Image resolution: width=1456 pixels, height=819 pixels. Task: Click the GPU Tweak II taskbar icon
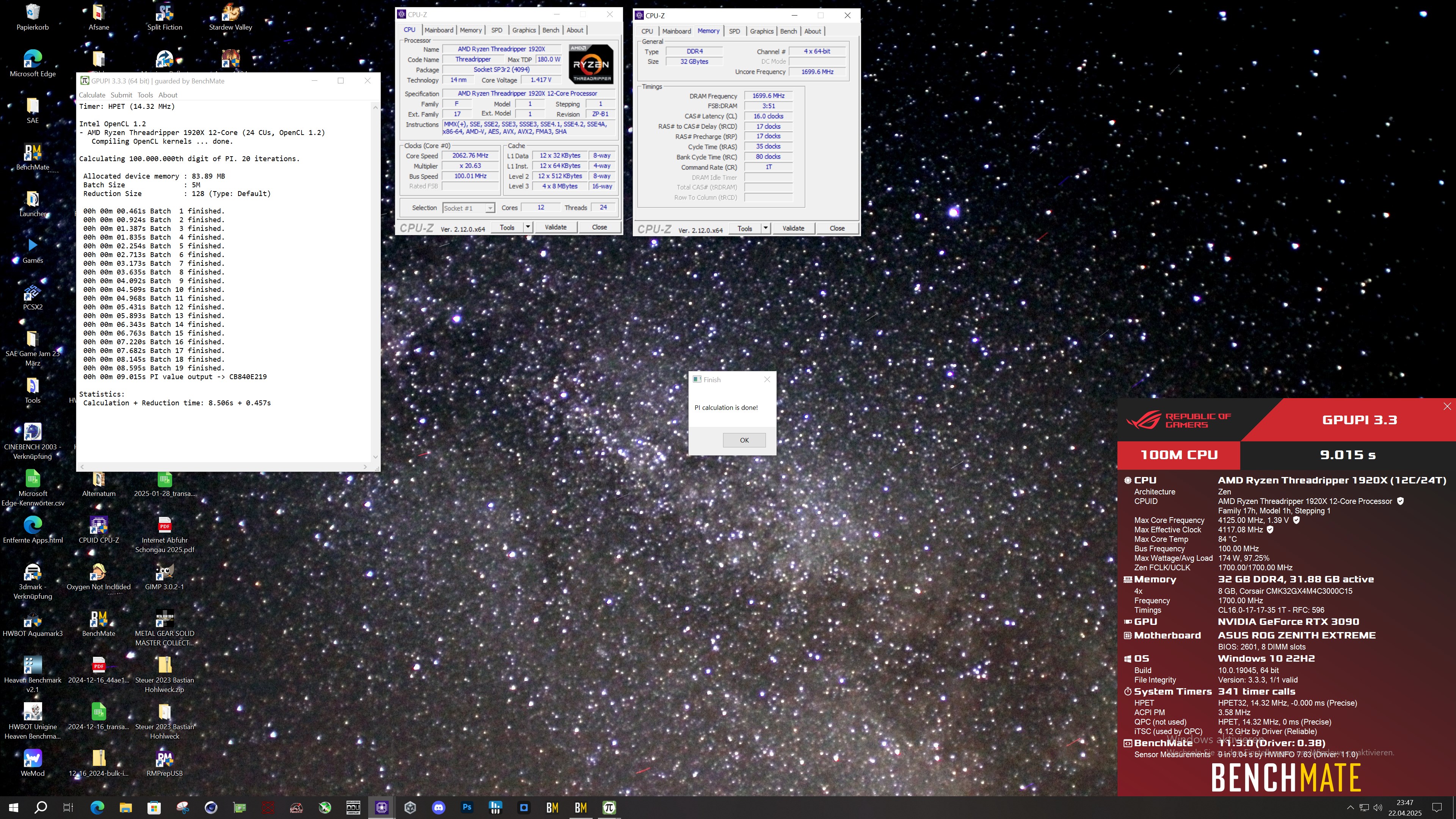(296, 808)
